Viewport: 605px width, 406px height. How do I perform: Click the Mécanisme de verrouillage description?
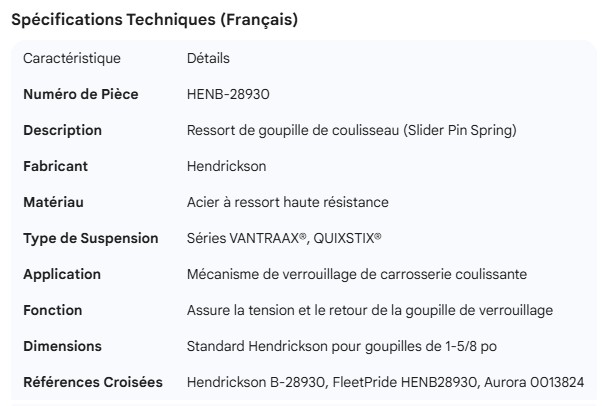tap(357, 274)
